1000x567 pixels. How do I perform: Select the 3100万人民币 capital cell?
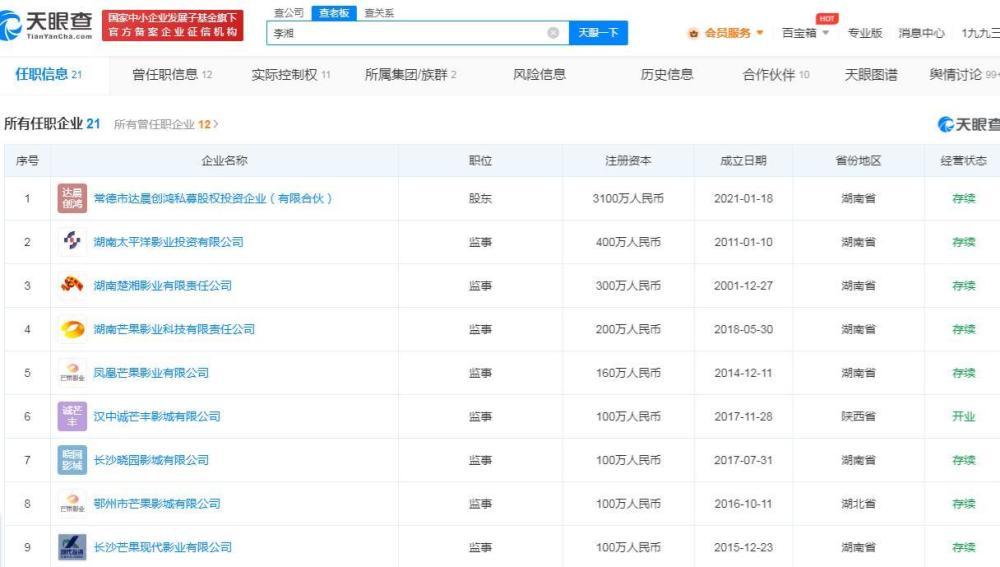[x=628, y=198]
